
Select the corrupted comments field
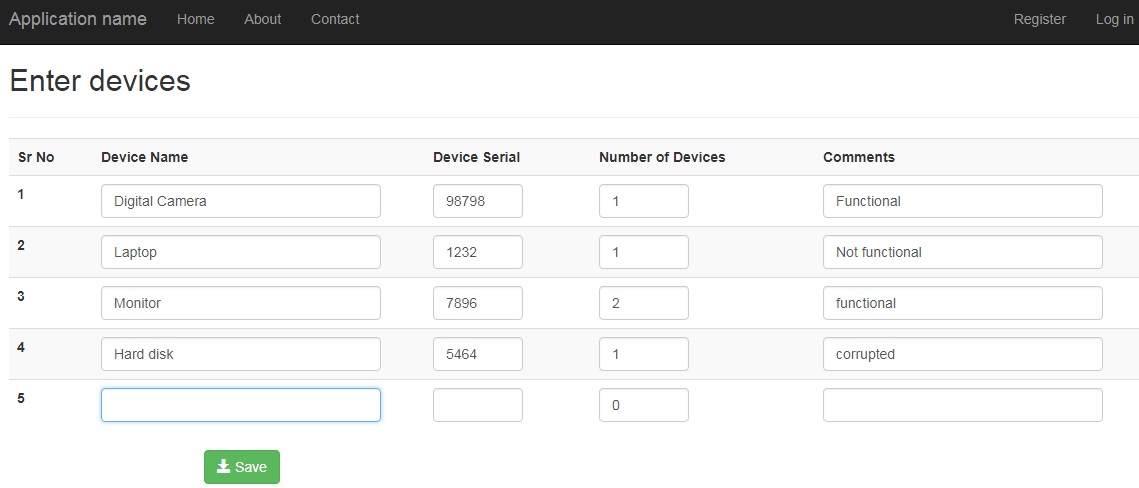tap(962, 354)
